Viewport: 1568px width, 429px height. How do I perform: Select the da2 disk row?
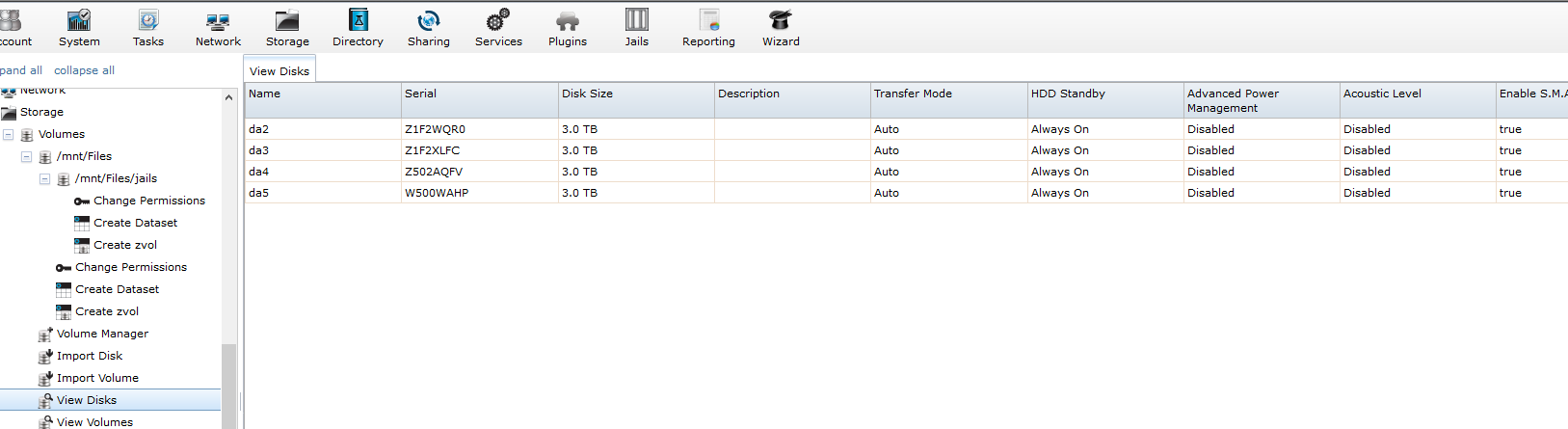906,129
